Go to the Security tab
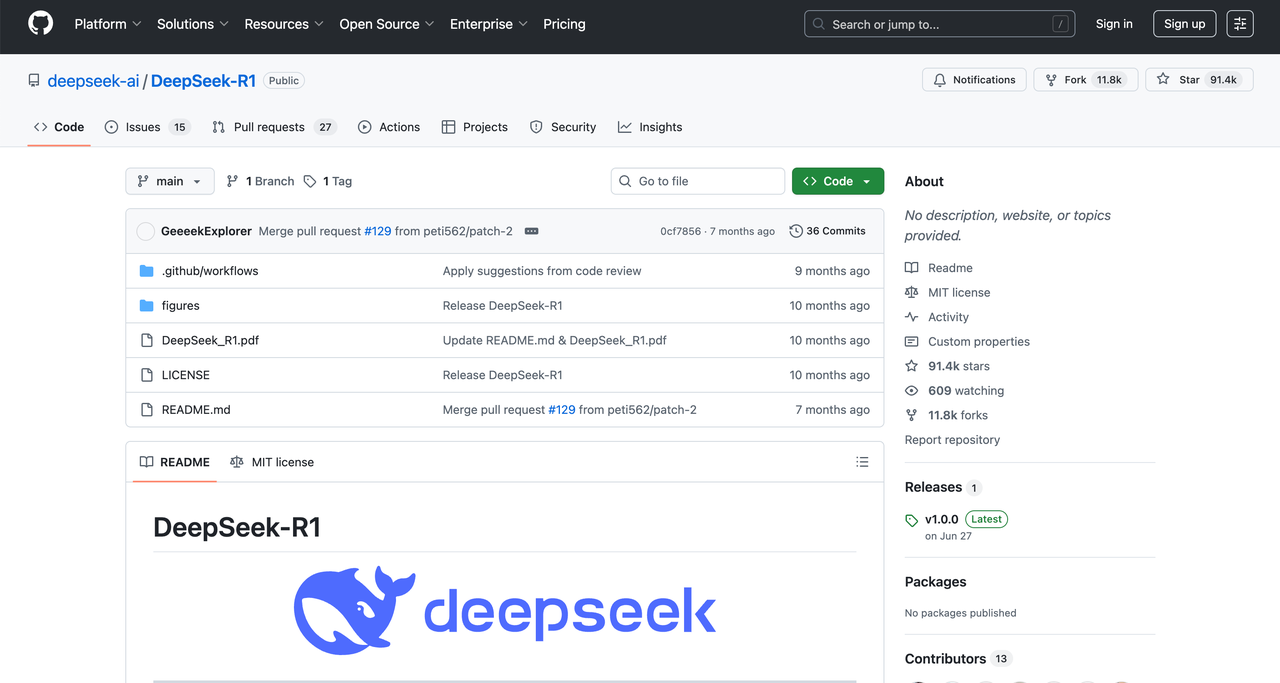Image resolution: width=1280 pixels, height=683 pixels. [563, 127]
